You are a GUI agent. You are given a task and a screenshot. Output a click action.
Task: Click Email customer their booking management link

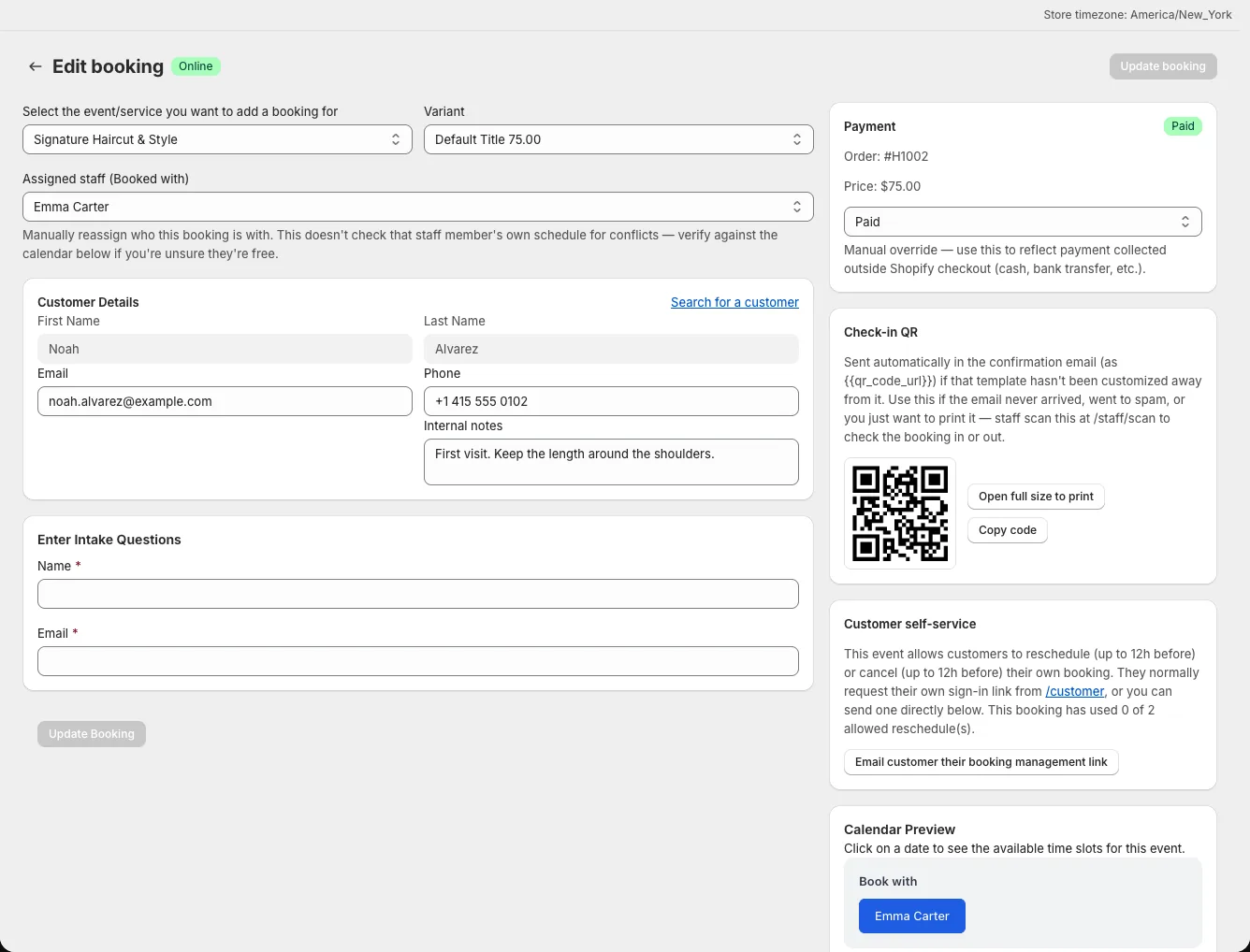(981, 762)
